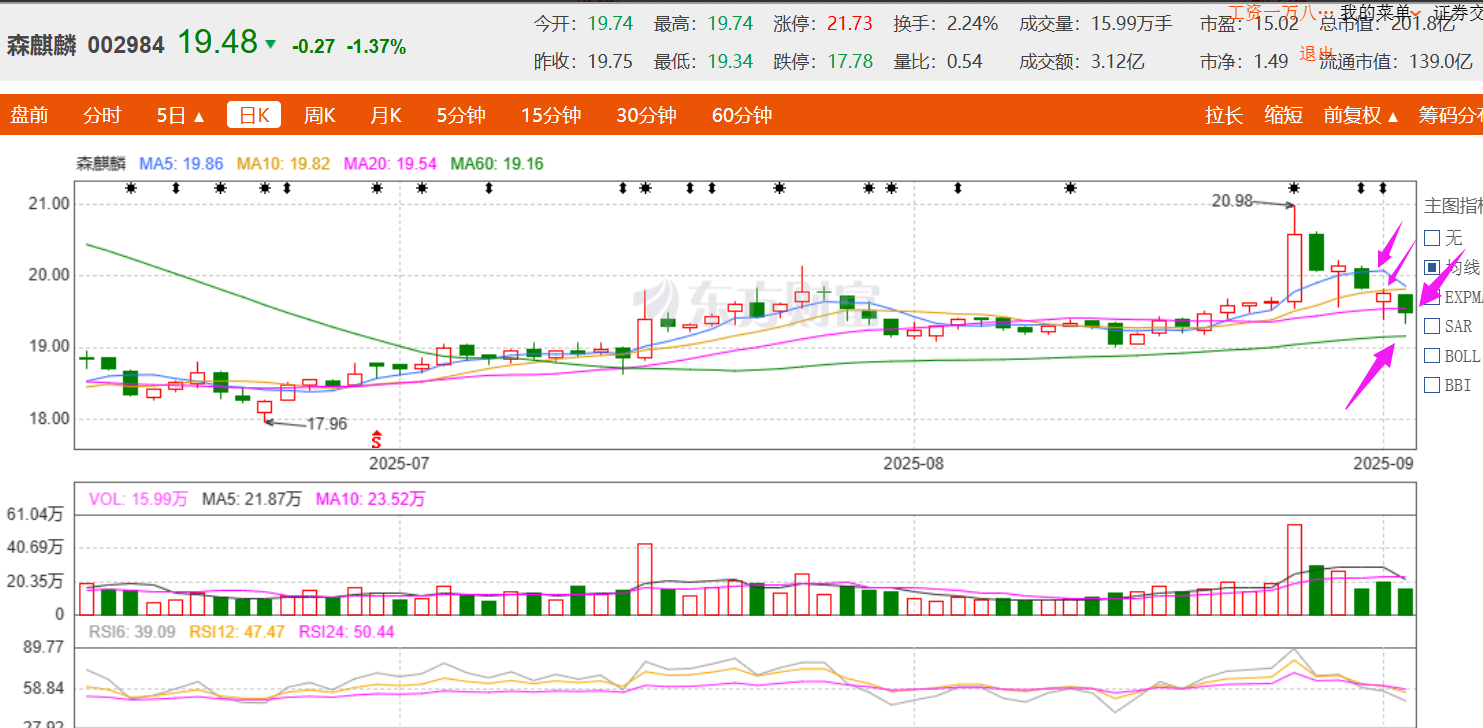Viewport: 1483px width, 728px height.
Task: Click the 市盈 15.02 value
Action: click(1277, 23)
